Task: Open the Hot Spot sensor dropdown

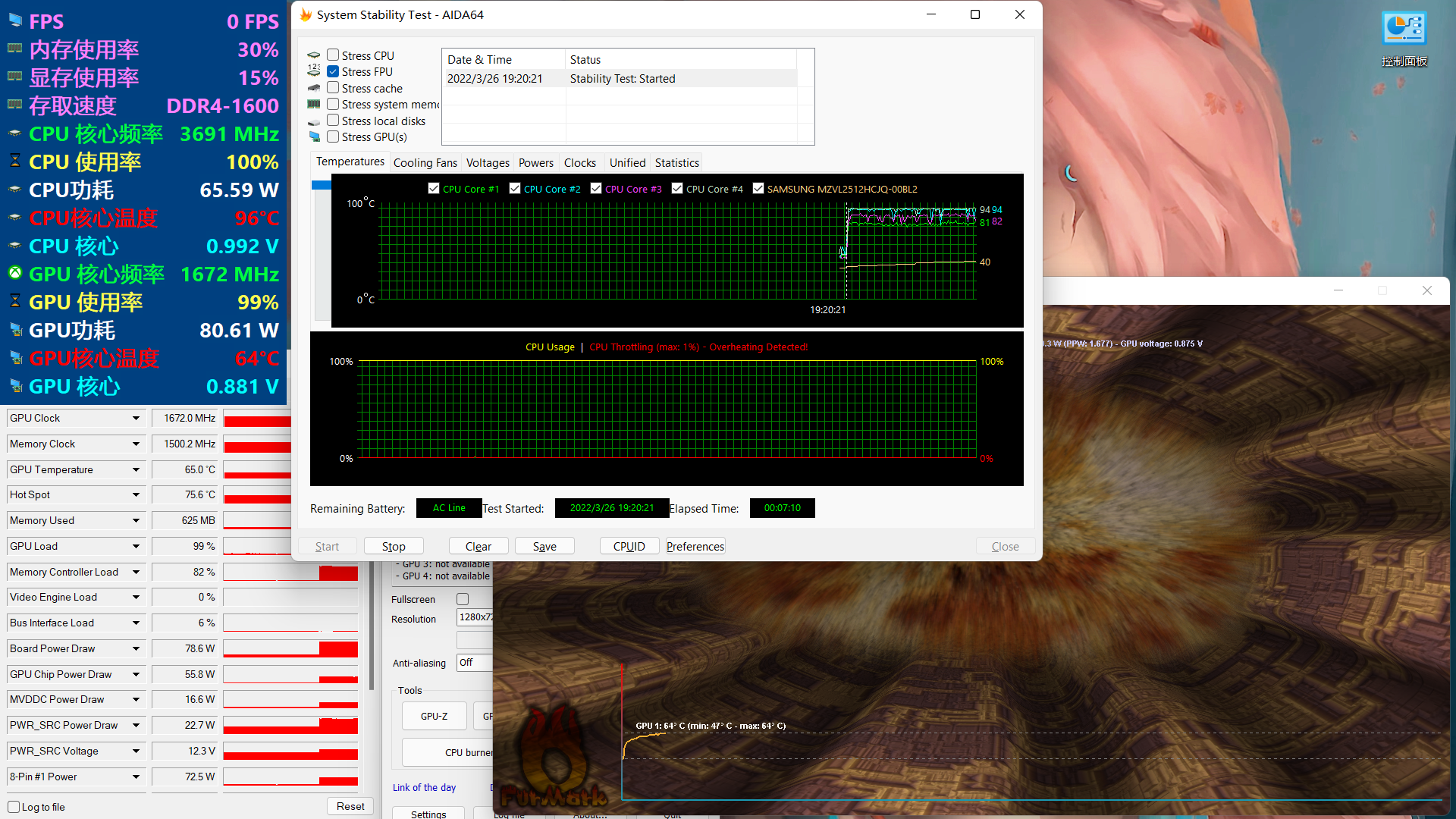Action: 136,494
